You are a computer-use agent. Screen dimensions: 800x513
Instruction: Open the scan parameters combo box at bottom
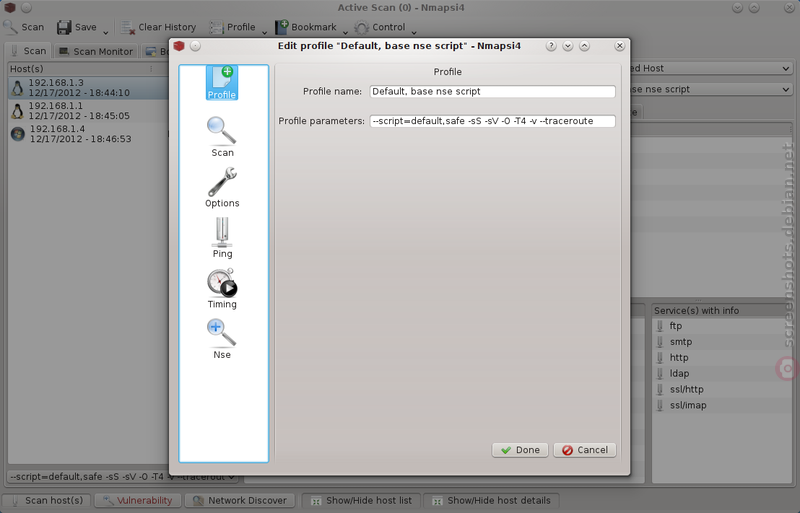[122, 477]
